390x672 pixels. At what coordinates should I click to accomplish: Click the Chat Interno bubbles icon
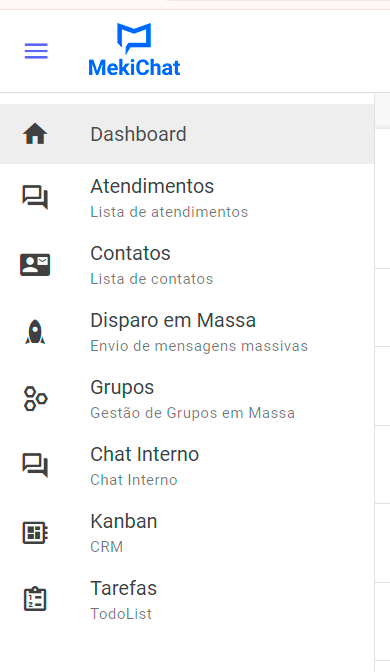(x=35, y=465)
